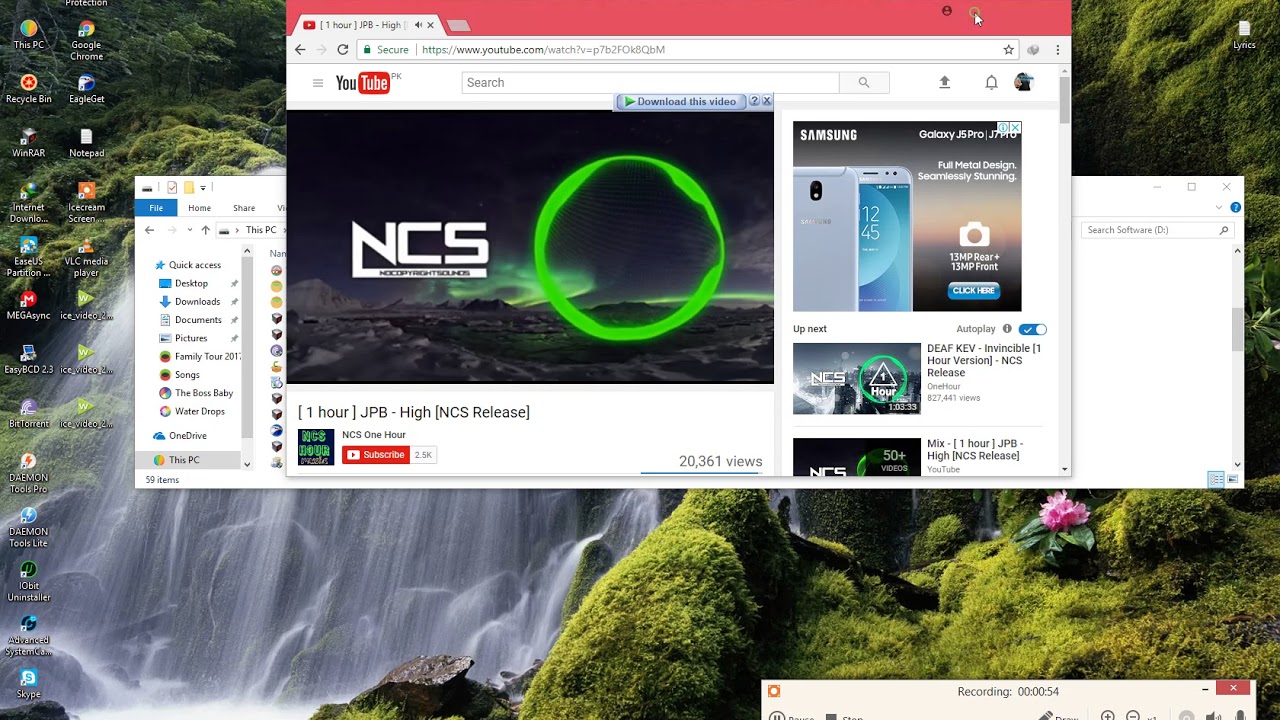Open the YouTube hamburger guide menu
This screenshot has width=1280, height=720.
coord(318,83)
